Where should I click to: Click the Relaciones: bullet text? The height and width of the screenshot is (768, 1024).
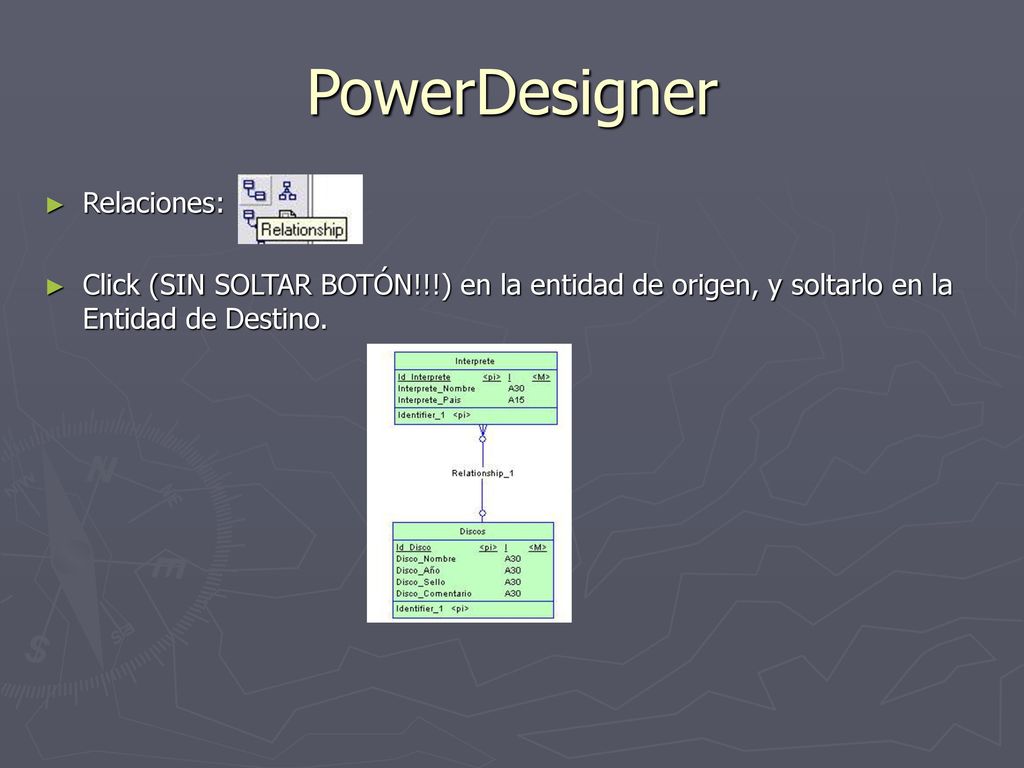click(x=153, y=203)
